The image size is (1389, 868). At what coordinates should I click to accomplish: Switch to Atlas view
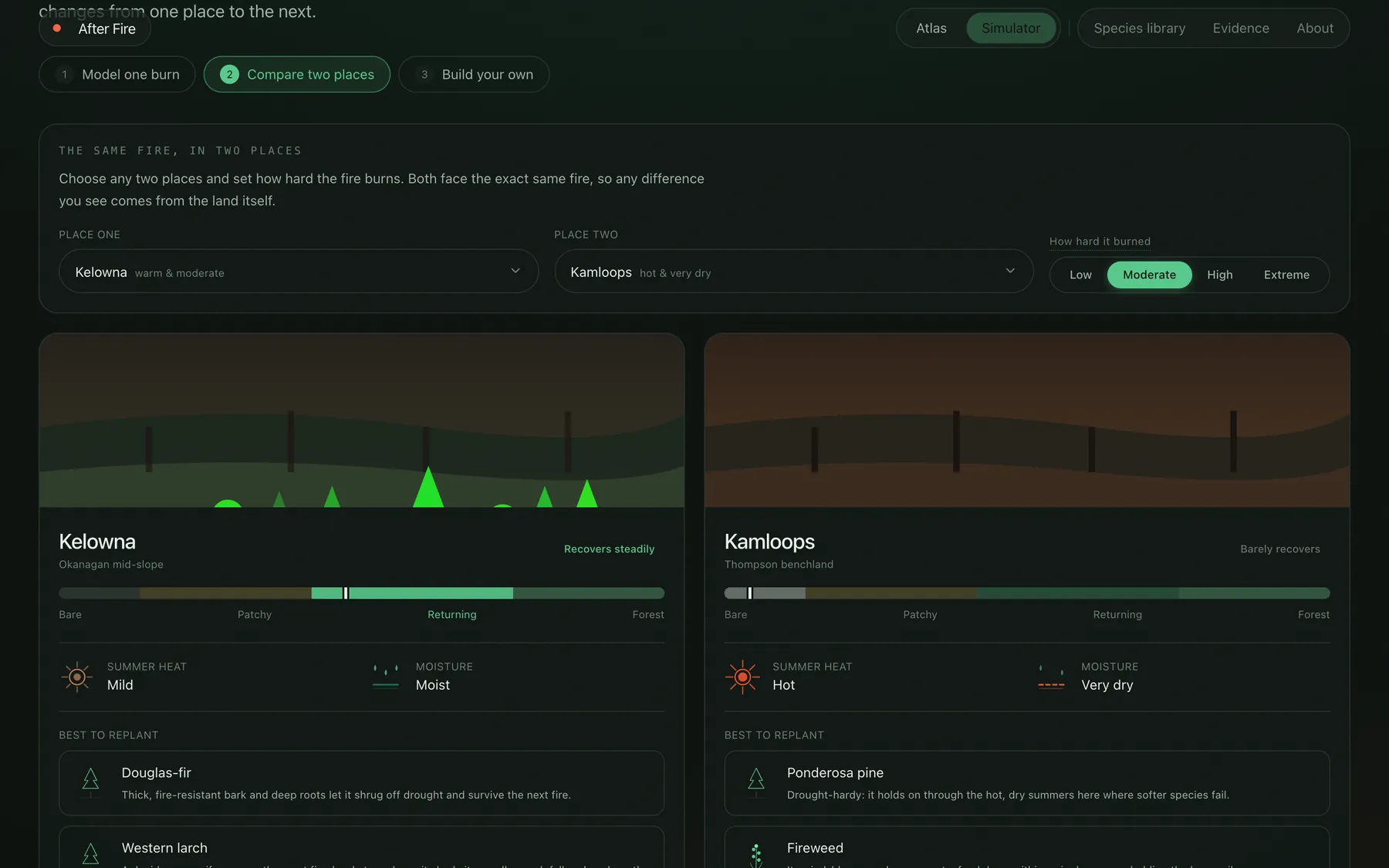click(x=931, y=28)
